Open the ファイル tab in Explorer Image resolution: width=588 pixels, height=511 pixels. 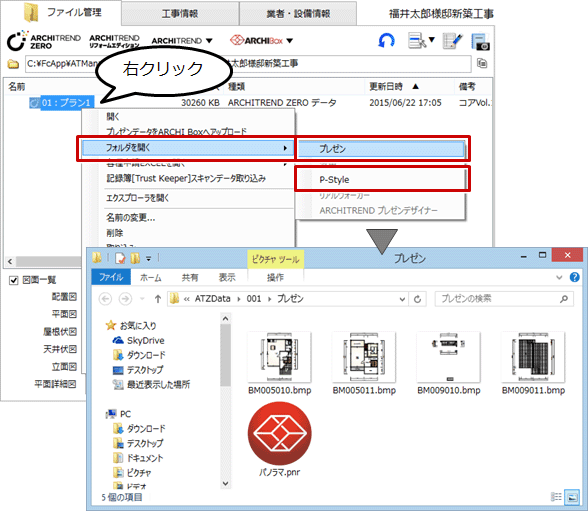[x=111, y=277]
